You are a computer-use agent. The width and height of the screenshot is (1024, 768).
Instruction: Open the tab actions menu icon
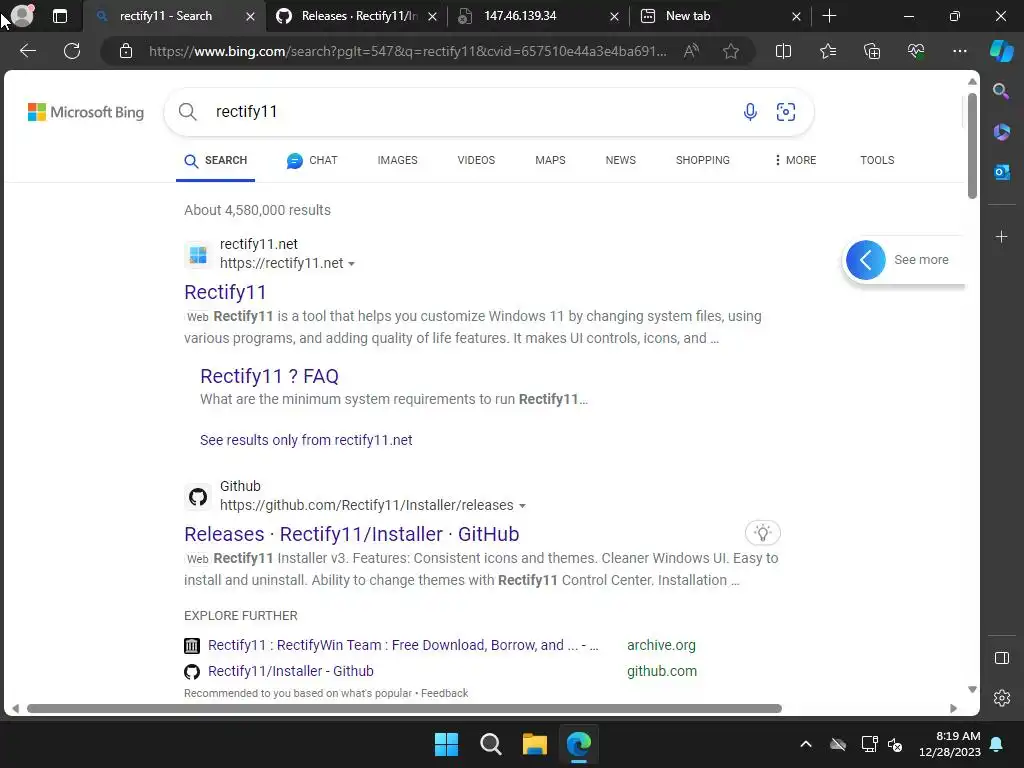(x=60, y=16)
